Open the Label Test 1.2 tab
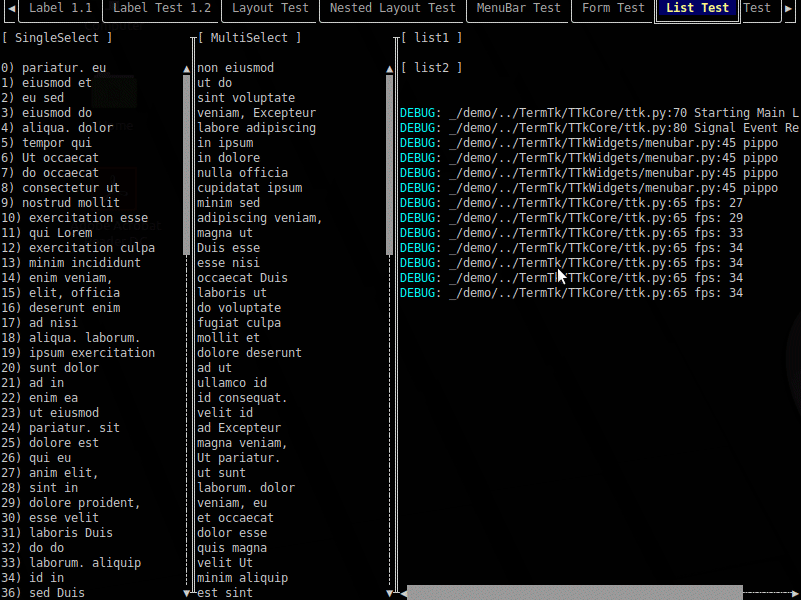The height and width of the screenshot is (600, 801). (161, 8)
